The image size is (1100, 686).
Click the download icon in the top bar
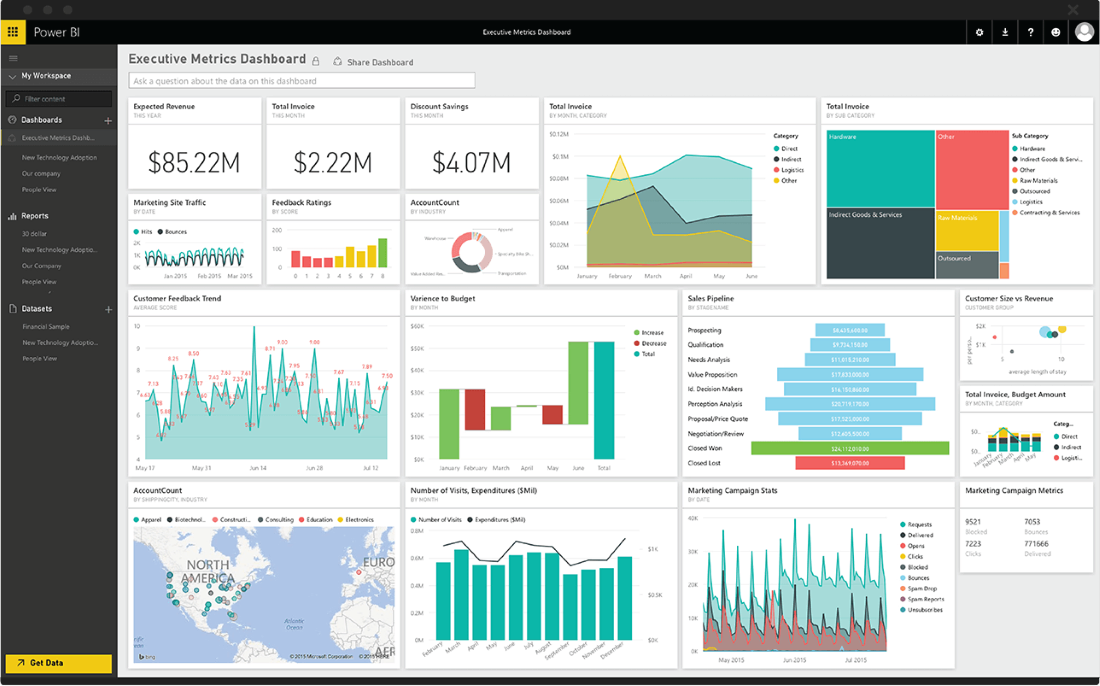tap(1005, 32)
